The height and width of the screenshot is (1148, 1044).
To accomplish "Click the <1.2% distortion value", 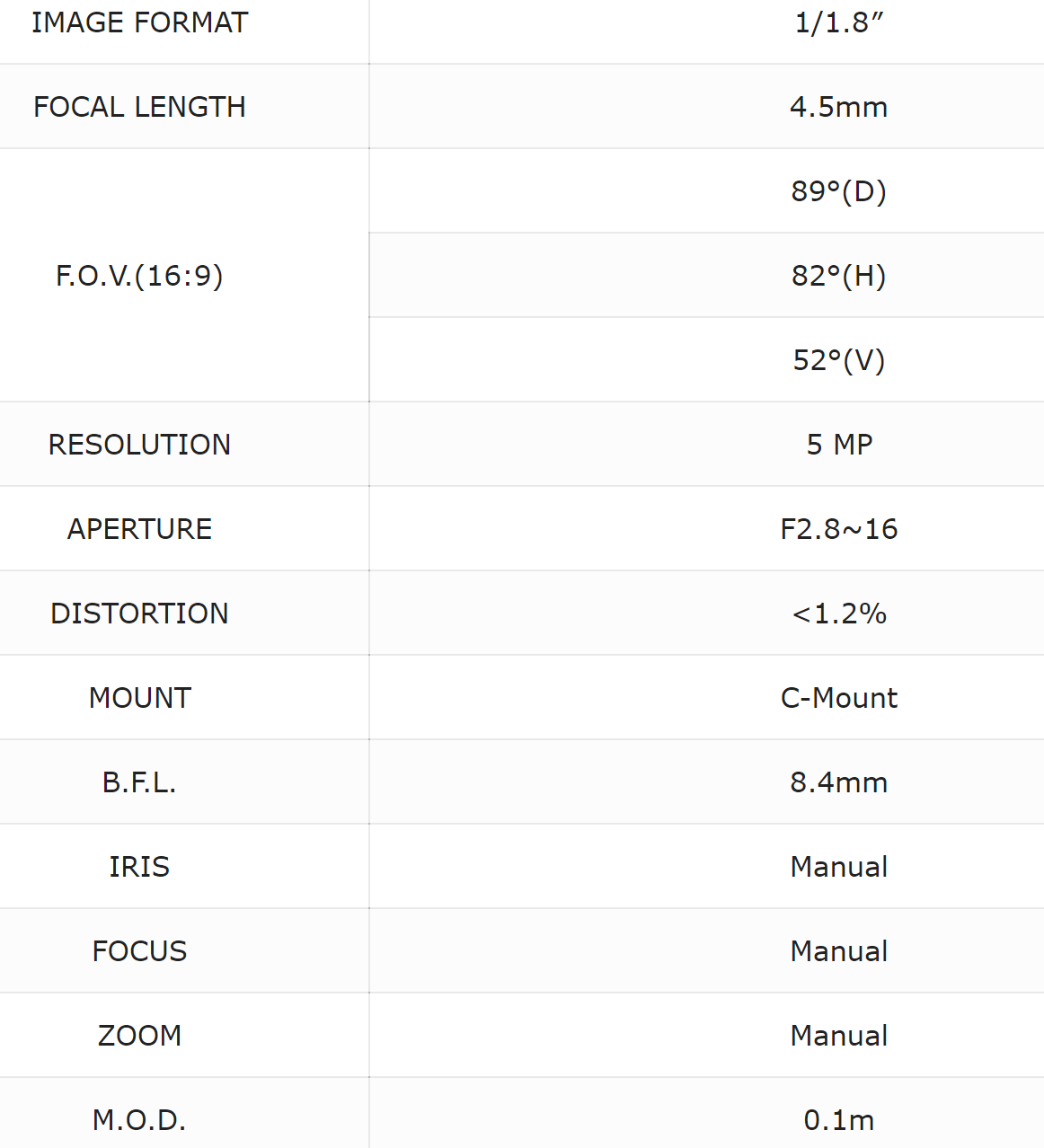I will pos(838,614).
